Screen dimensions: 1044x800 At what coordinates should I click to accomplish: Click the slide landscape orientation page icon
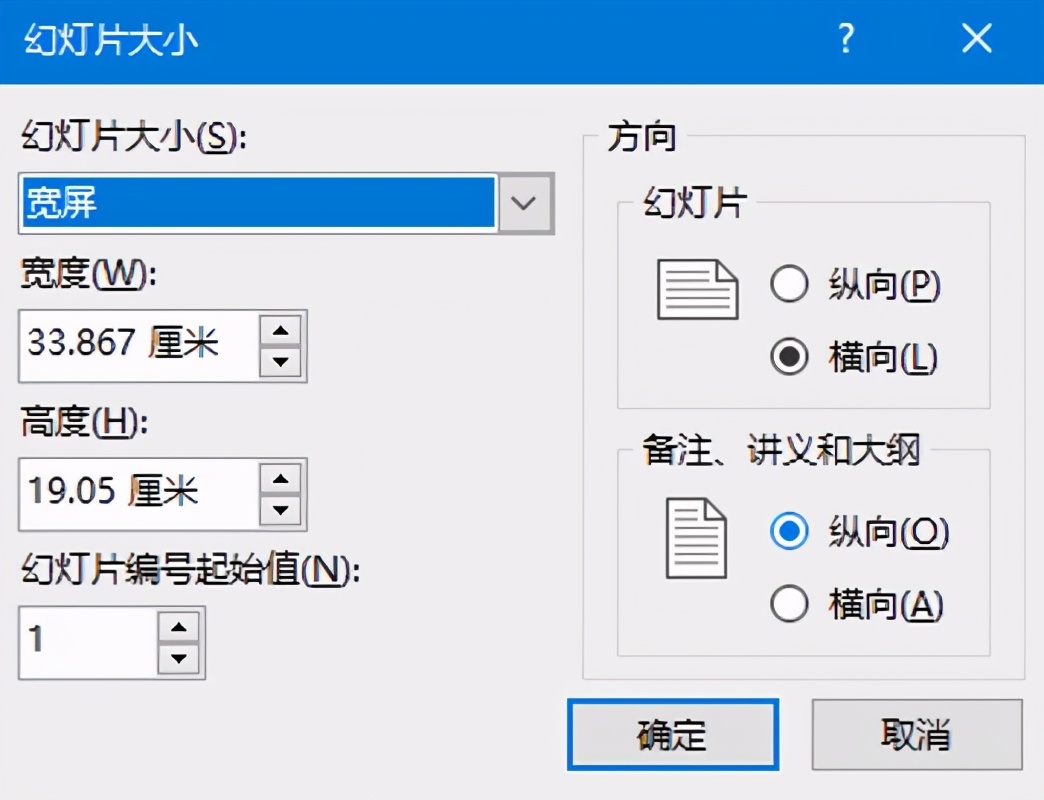697,290
